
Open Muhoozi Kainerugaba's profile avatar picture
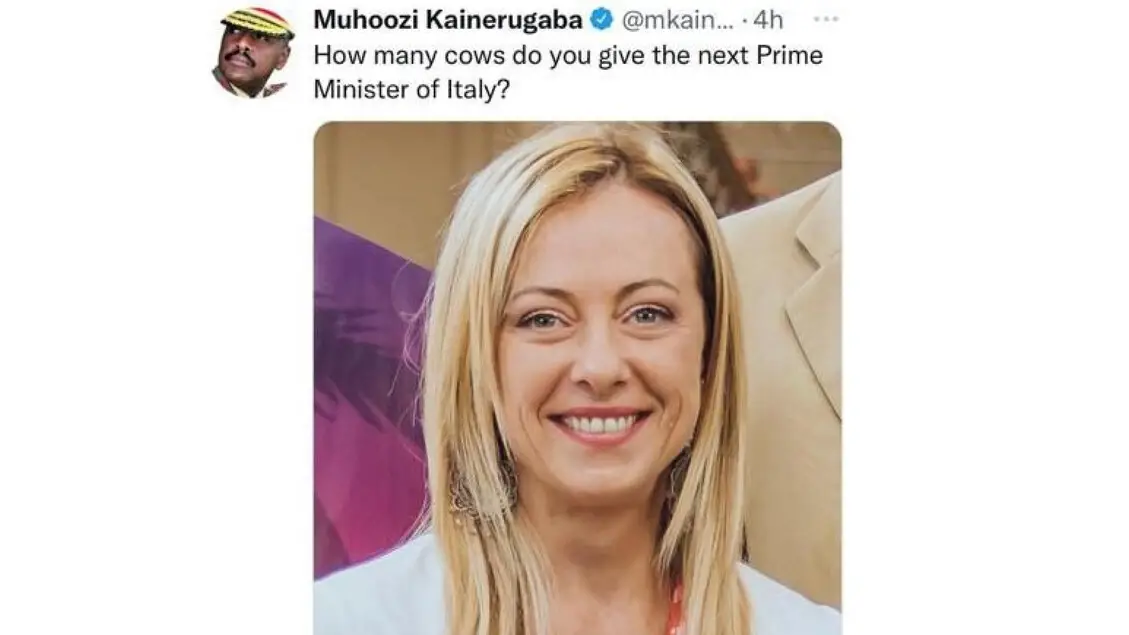[253, 53]
